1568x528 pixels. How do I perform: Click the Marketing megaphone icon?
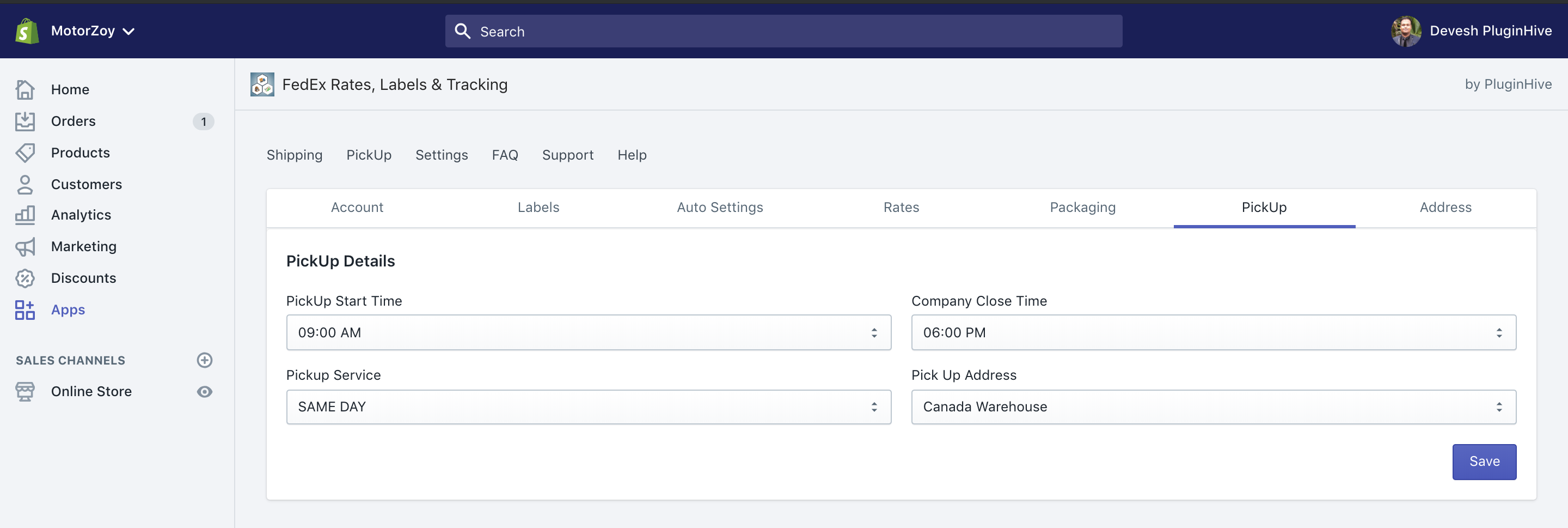(25, 247)
